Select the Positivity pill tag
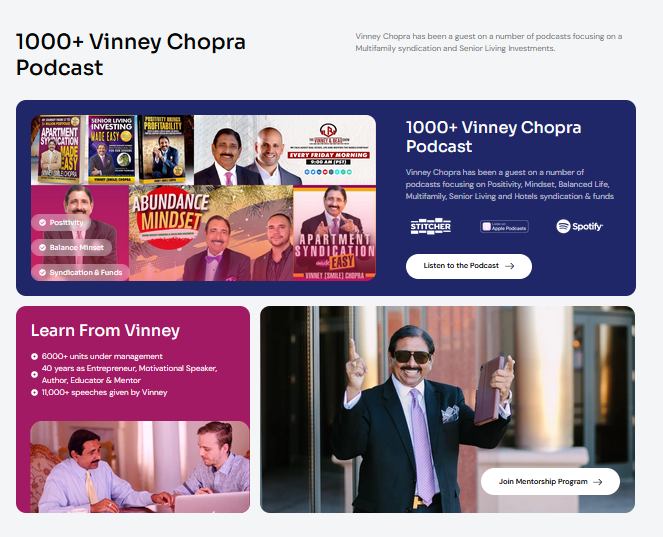Viewport: 663px width, 537px height. pos(61,222)
